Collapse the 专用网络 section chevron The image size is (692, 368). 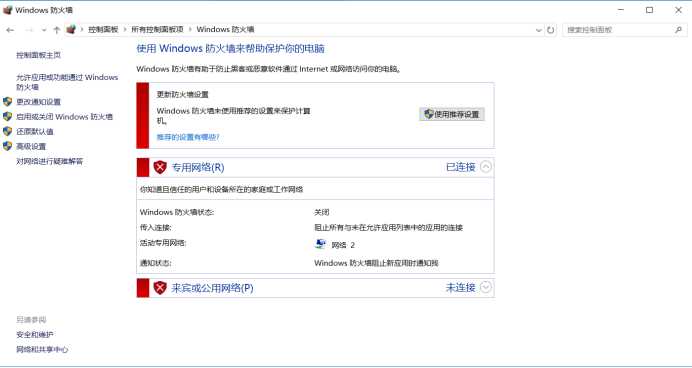click(485, 167)
